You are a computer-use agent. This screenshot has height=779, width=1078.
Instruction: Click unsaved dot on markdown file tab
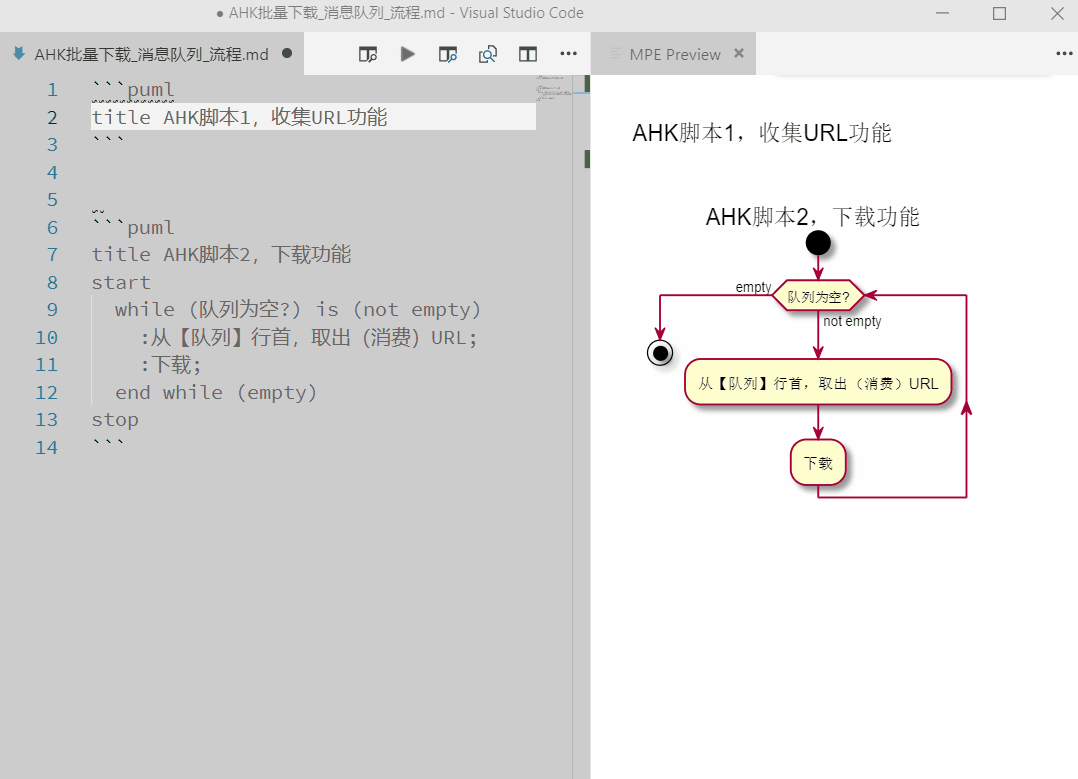point(287,53)
